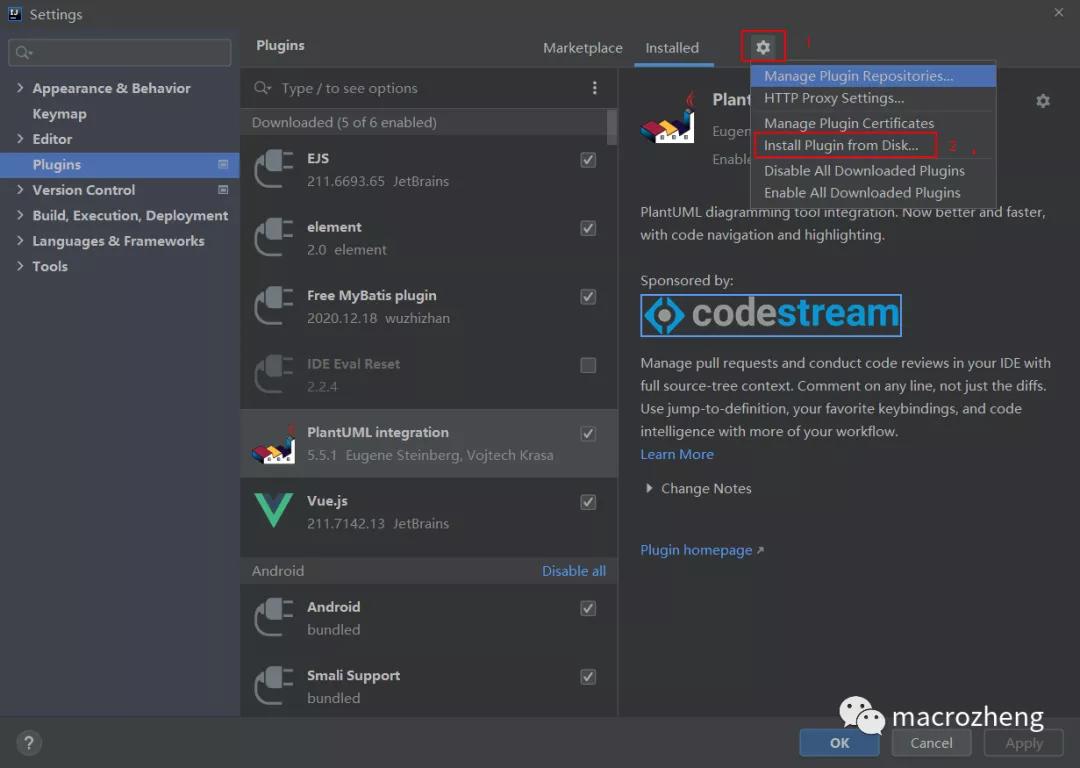Screen dimensions: 1080x768
Task: Click the codestream sponsor banner
Action: pyautogui.click(x=771, y=315)
